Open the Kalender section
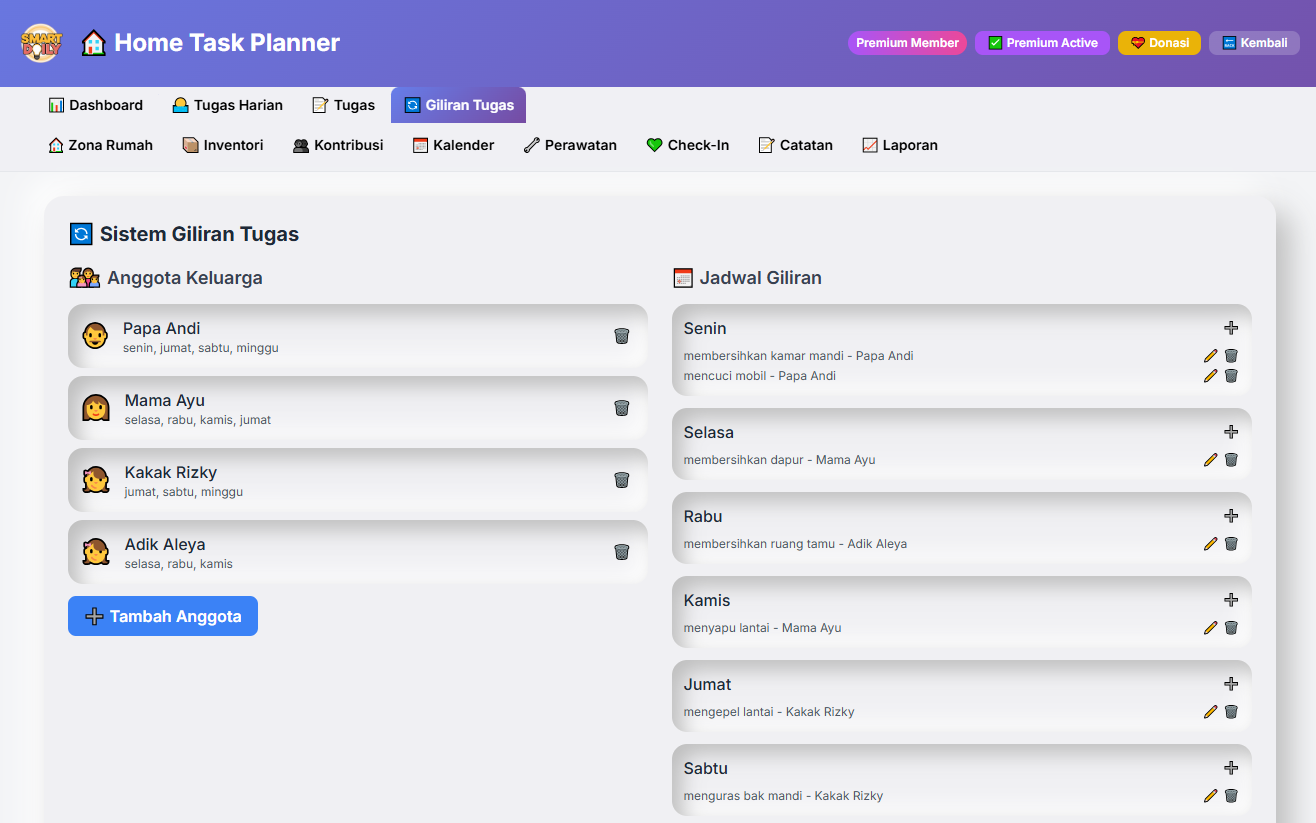Image resolution: width=1316 pixels, height=823 pixels. point(453,145)
